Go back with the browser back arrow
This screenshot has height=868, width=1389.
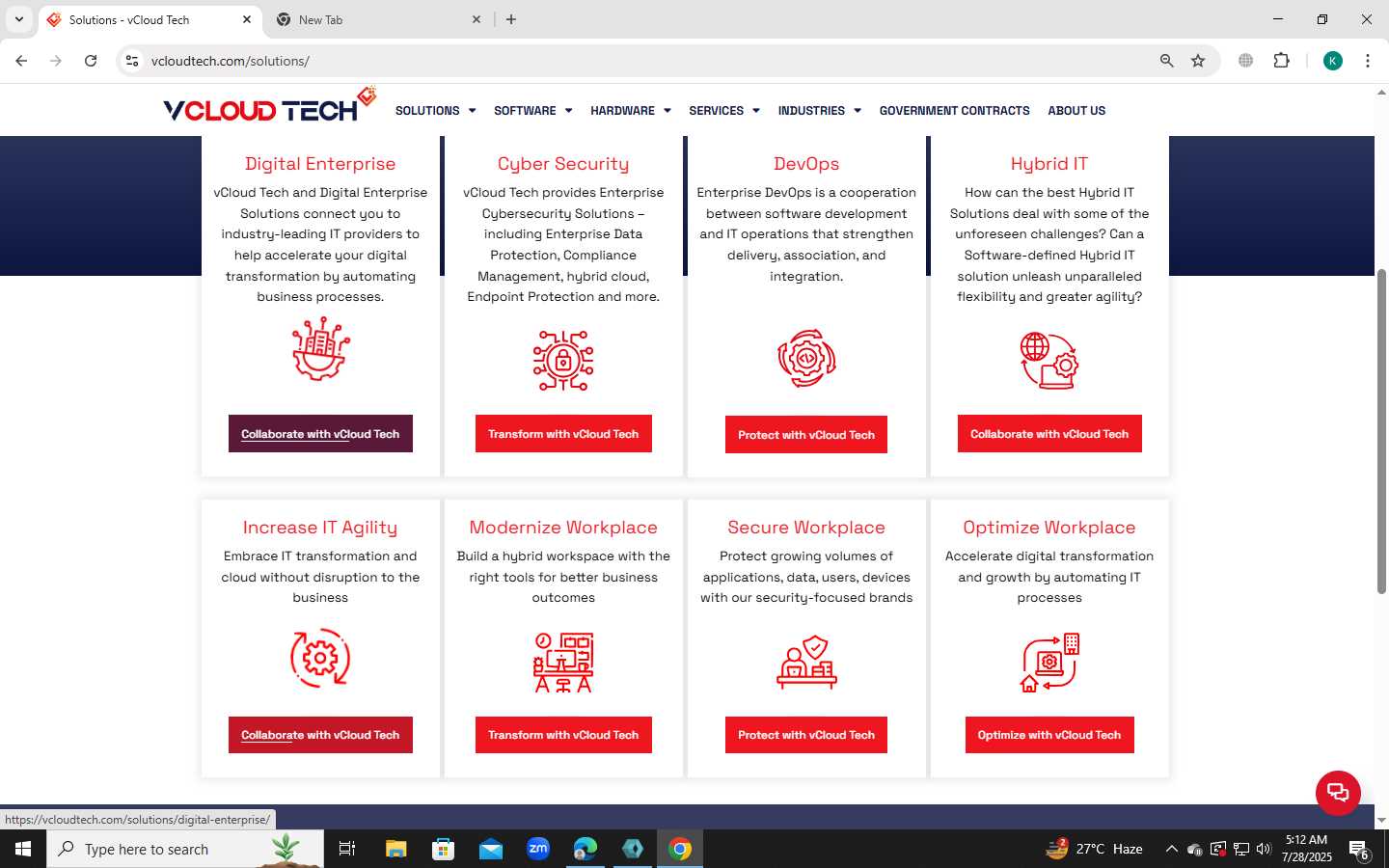click(21, 61)
